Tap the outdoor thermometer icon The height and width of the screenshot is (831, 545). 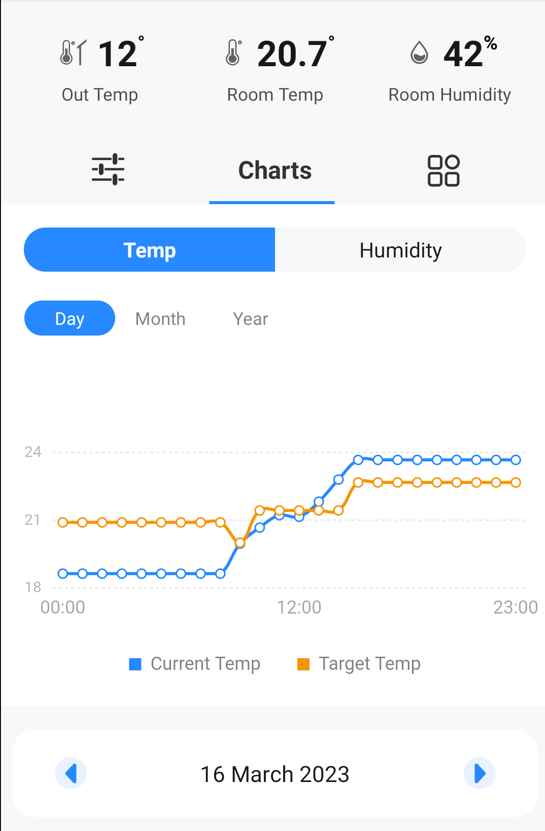pos(73,52)
